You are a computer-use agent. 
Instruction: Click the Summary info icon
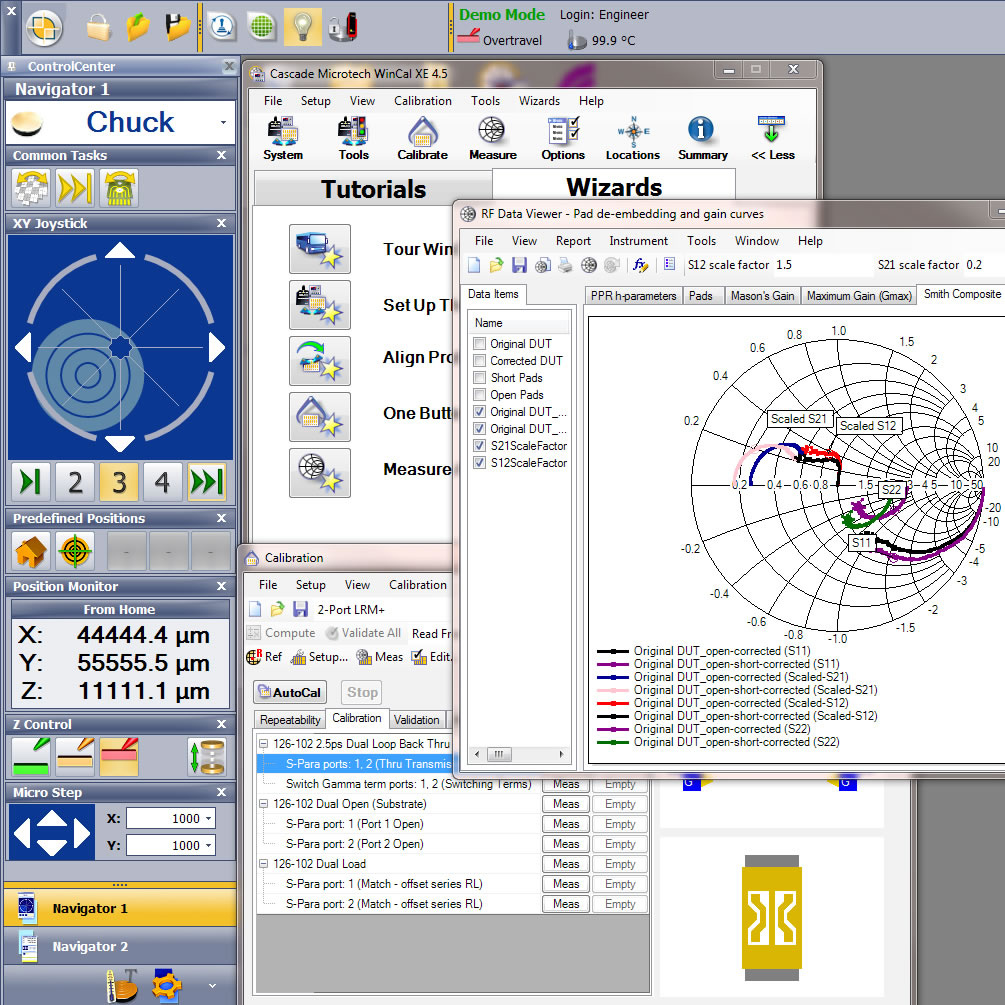pyautogui.click(x=702, y=138)
